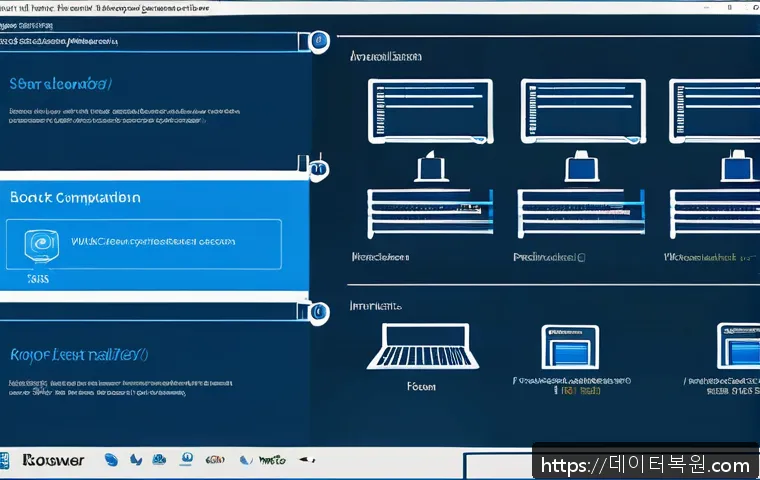Image resolution: width=760 pixels, height=480 pixels.
Task: Click the Rcoswer label in the bottom taskbar
Action: click(54, 460)
